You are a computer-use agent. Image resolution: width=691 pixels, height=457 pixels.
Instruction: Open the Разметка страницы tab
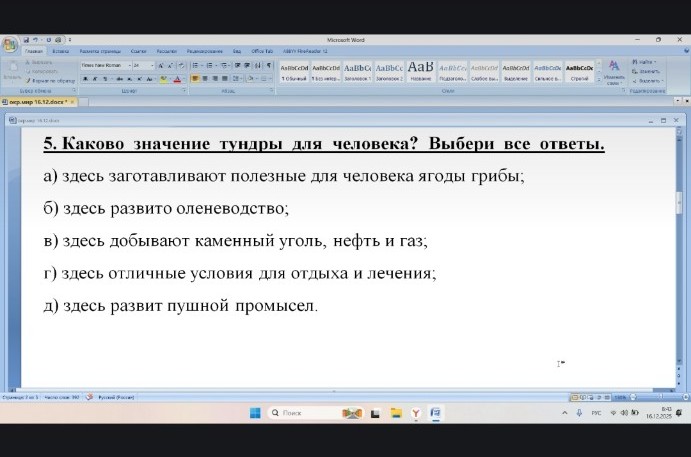tap(100, 51)
